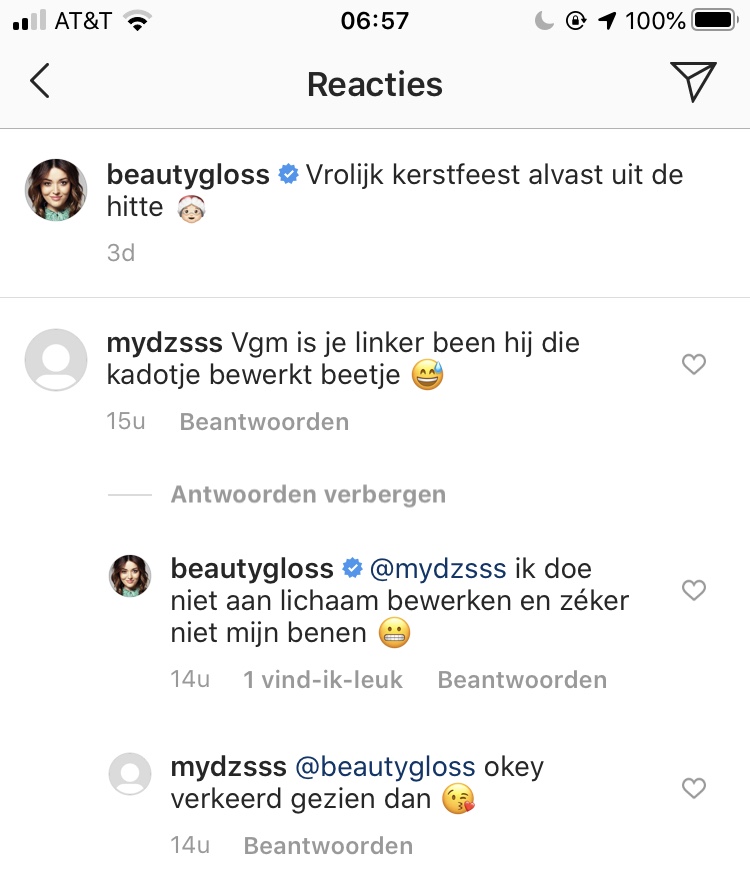Image resolution: width=750 pixels, height=875 pixels.
Task: Open mydzsss username on first comment
Action: [164, 343]
